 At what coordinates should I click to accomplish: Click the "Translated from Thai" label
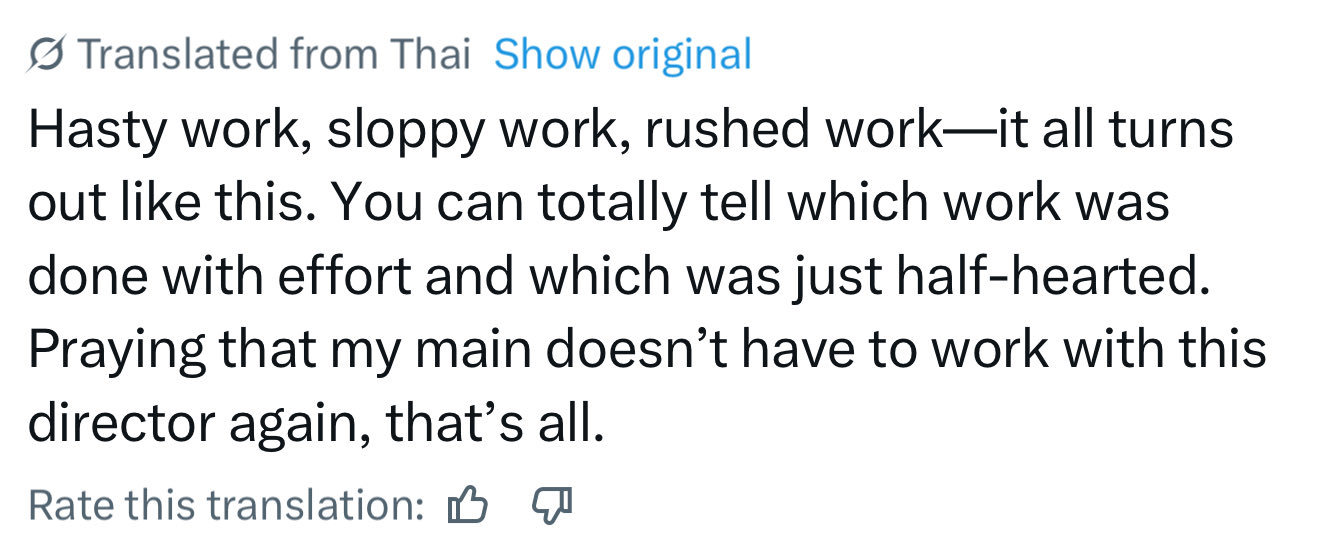pos(272,55)
